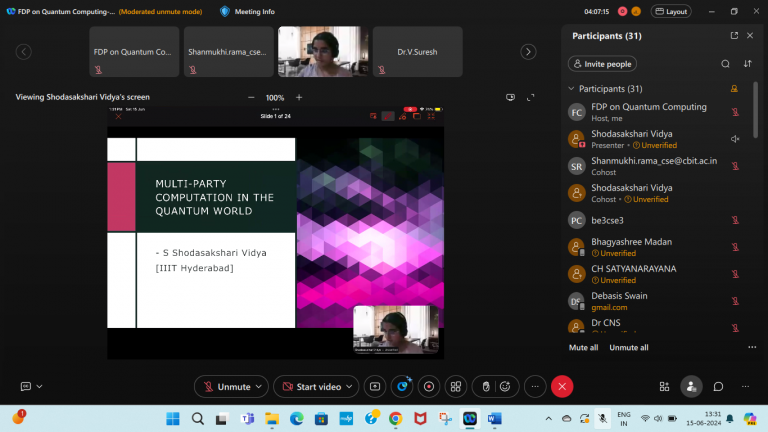
Task: Search participants using the magnifier icon
Action: point(726,64)
